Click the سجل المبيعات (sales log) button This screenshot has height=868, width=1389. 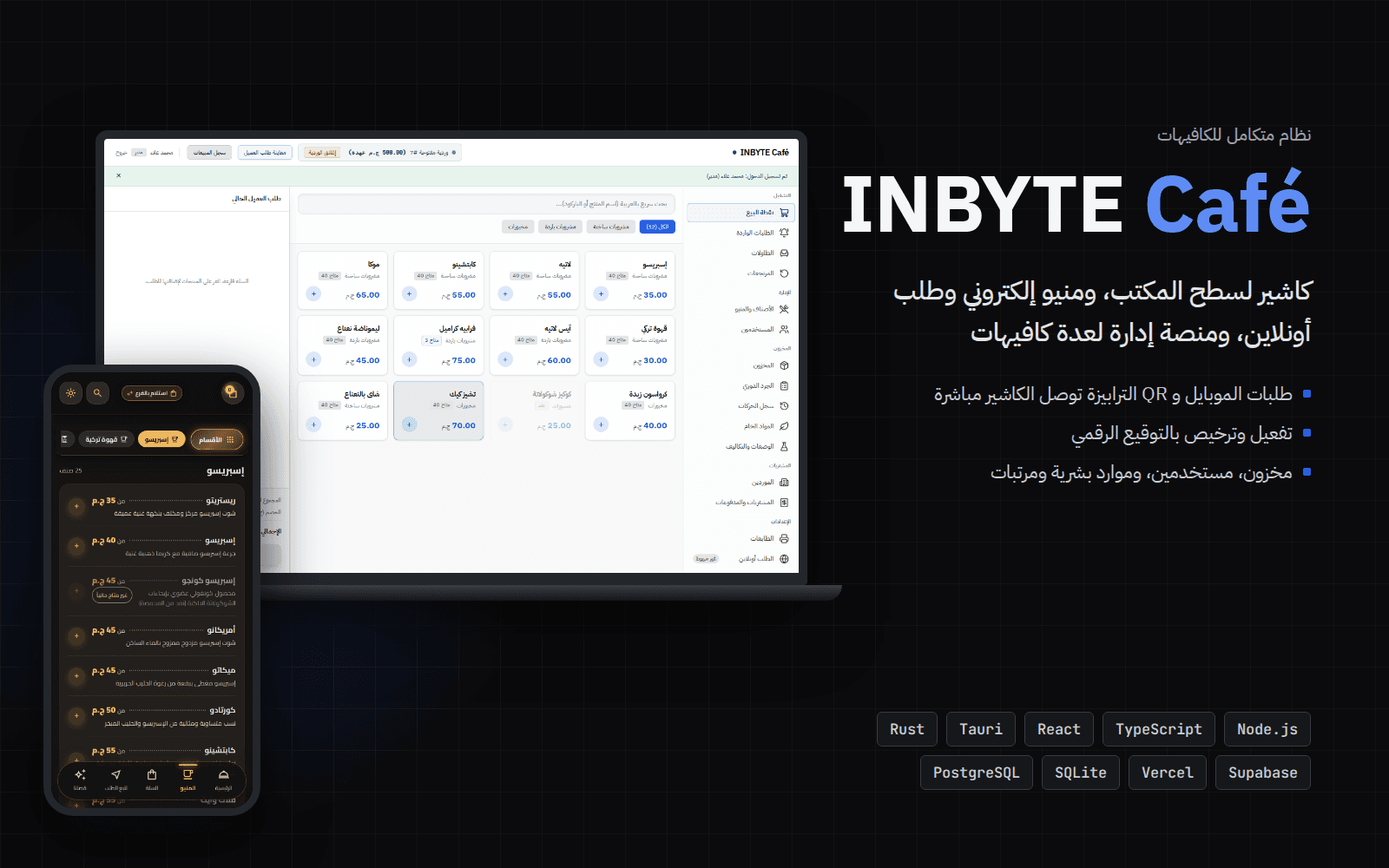point(209,153)
